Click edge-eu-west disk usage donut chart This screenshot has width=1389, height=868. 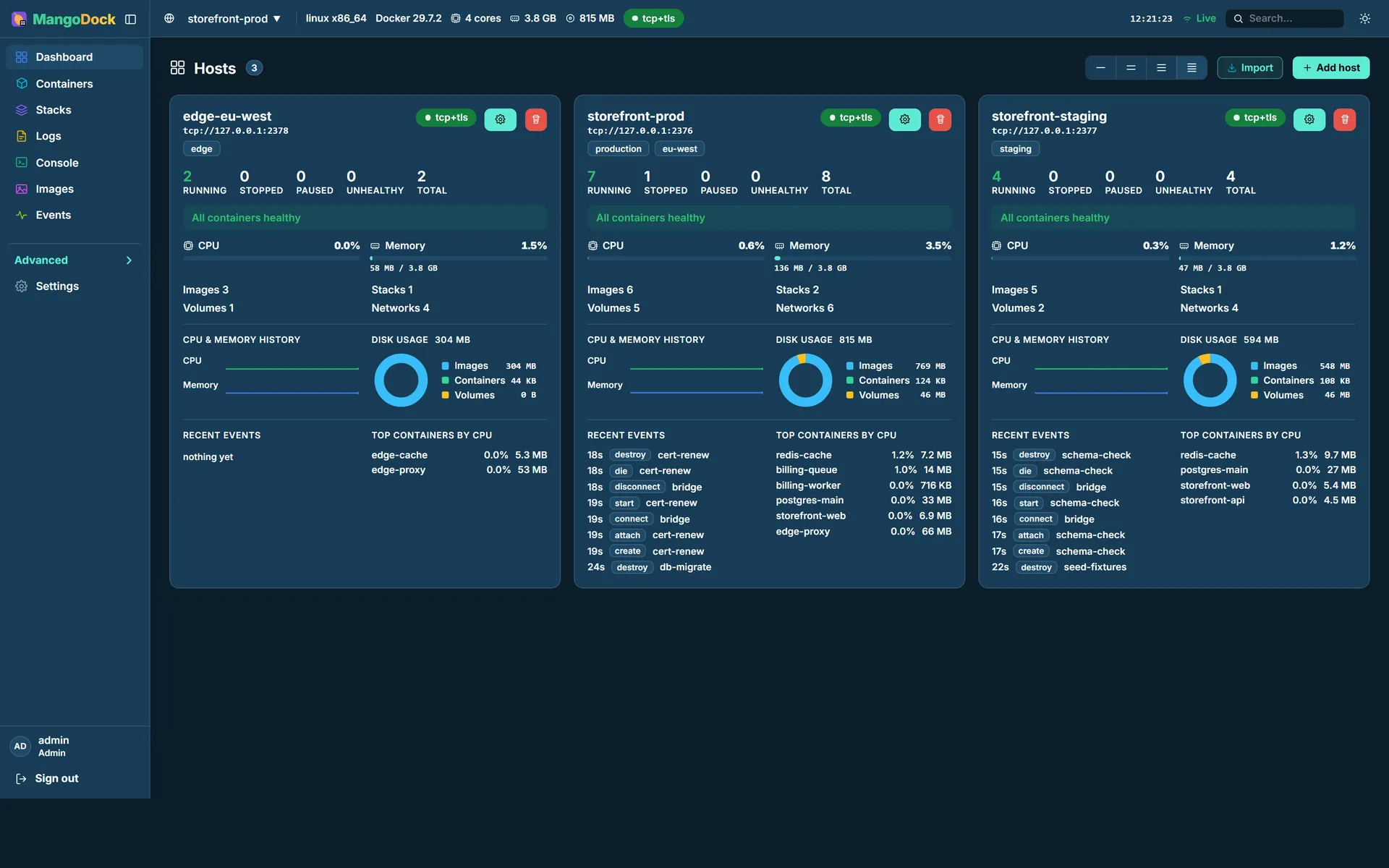(x=401, y=380)
